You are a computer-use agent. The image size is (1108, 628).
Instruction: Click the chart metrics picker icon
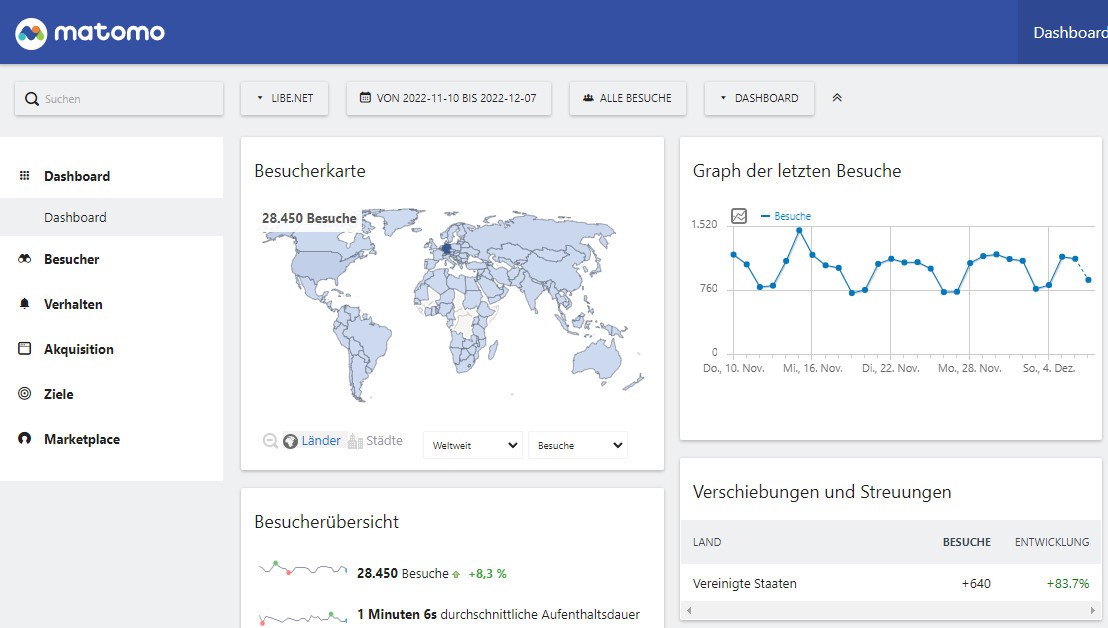[739, 216]
